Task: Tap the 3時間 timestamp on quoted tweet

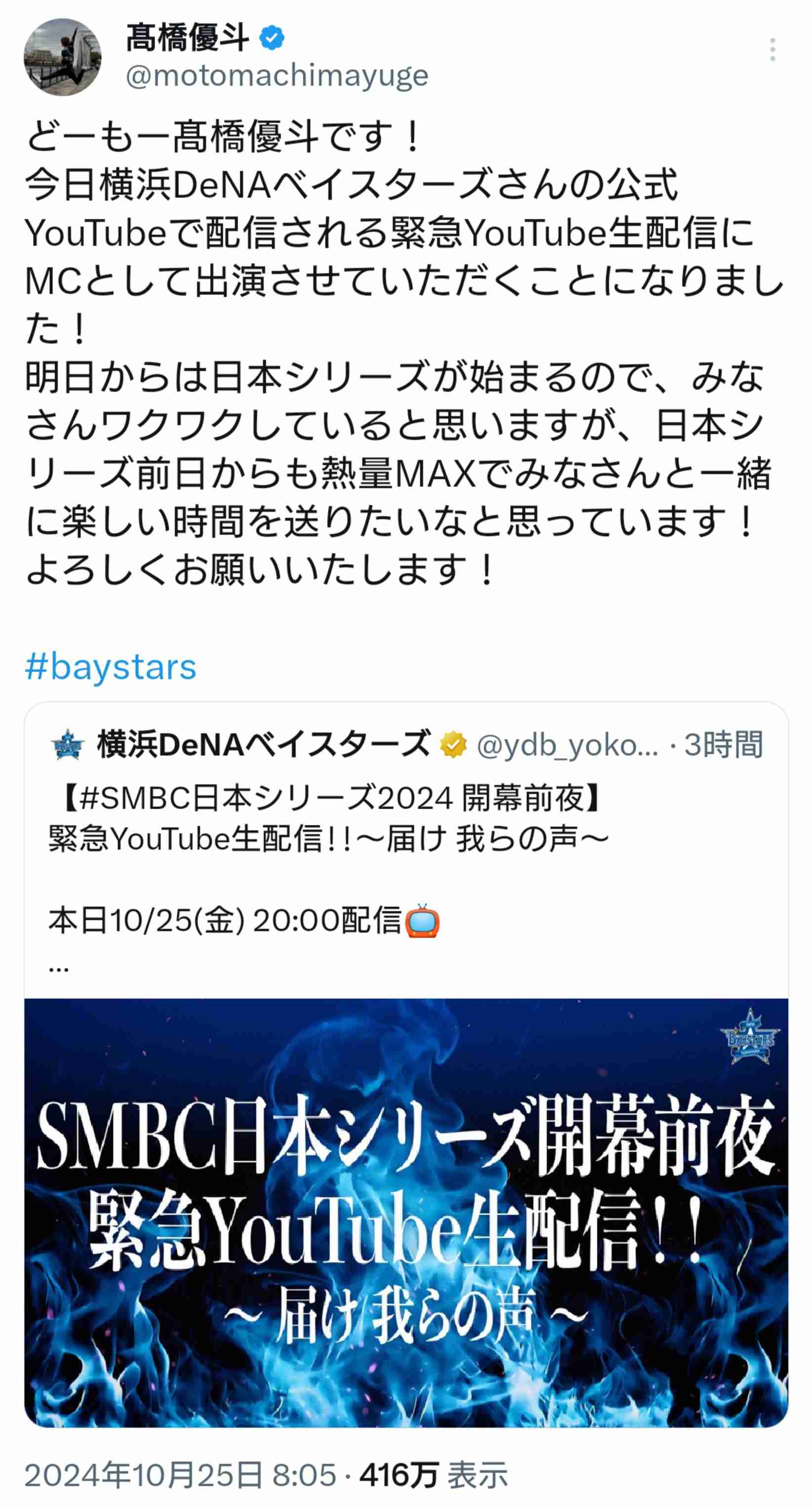Action: point(724,745)
